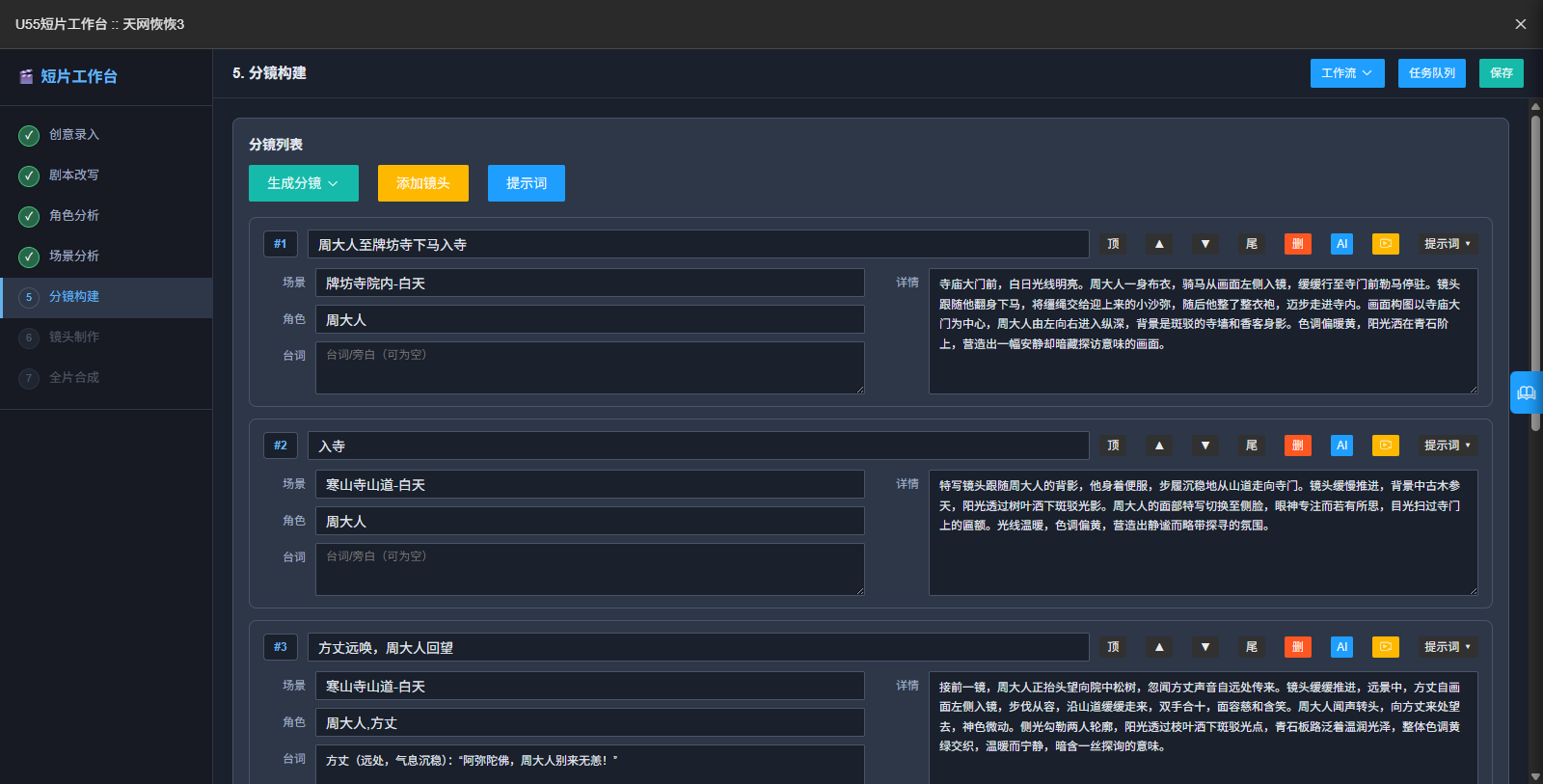Move shot #3 up with the triangle
Image resolution: width=1543 pixels, height=784 pixels.
pyautogui.click(x=1159, y=647)
